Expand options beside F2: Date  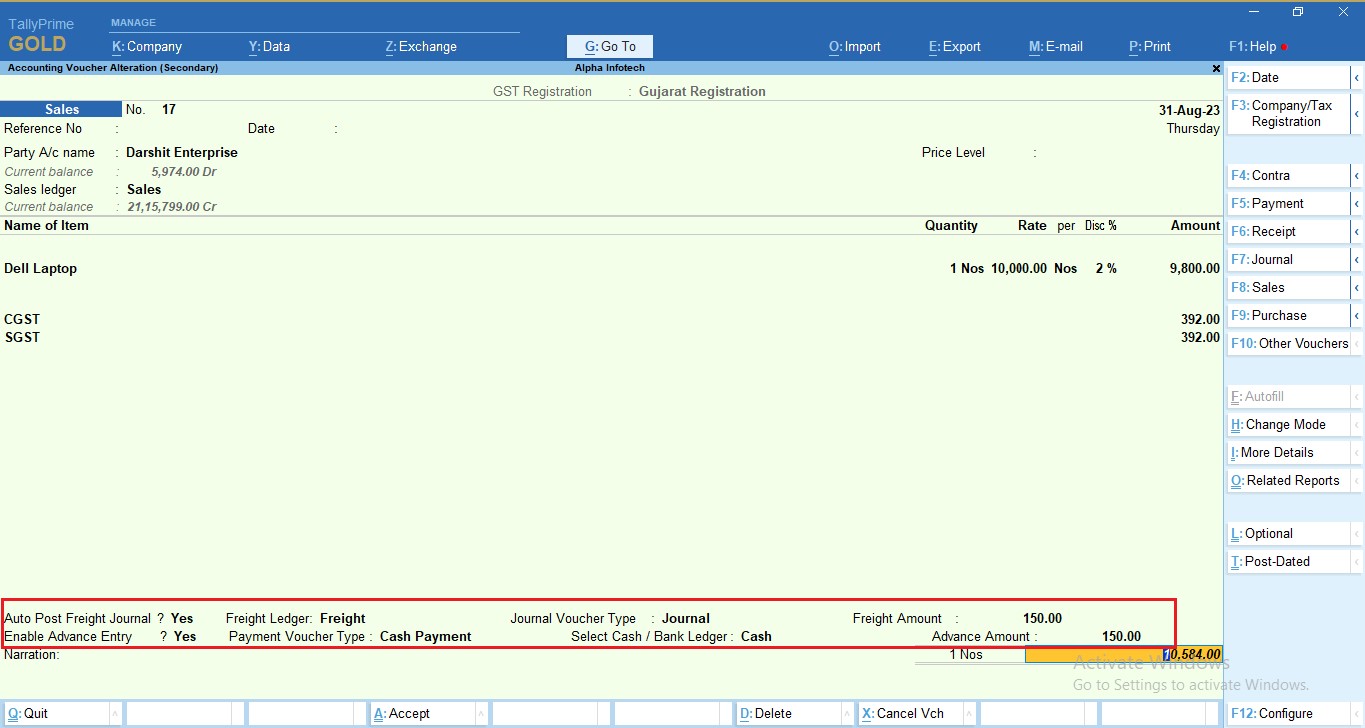point(1358,77)
